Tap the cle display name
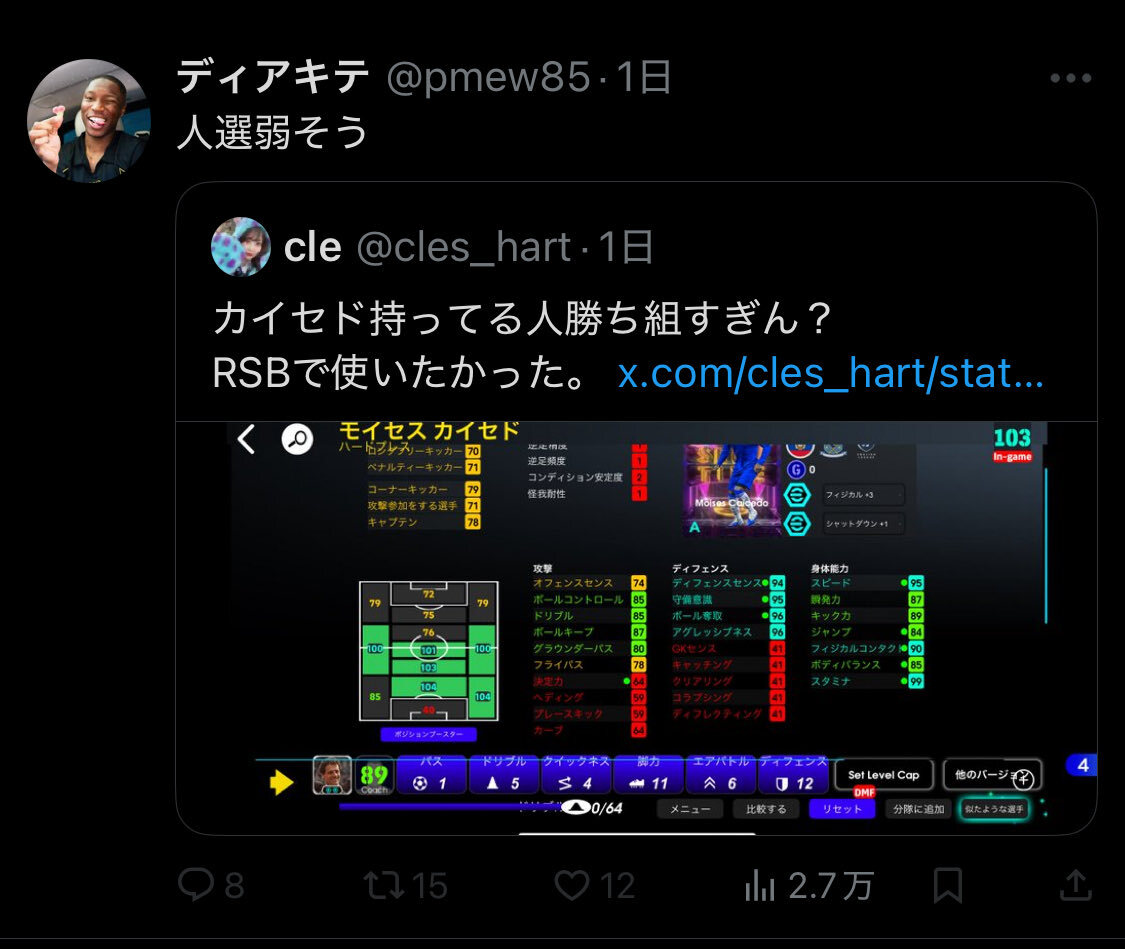The image size is (1125, 949). click(313, 247)
